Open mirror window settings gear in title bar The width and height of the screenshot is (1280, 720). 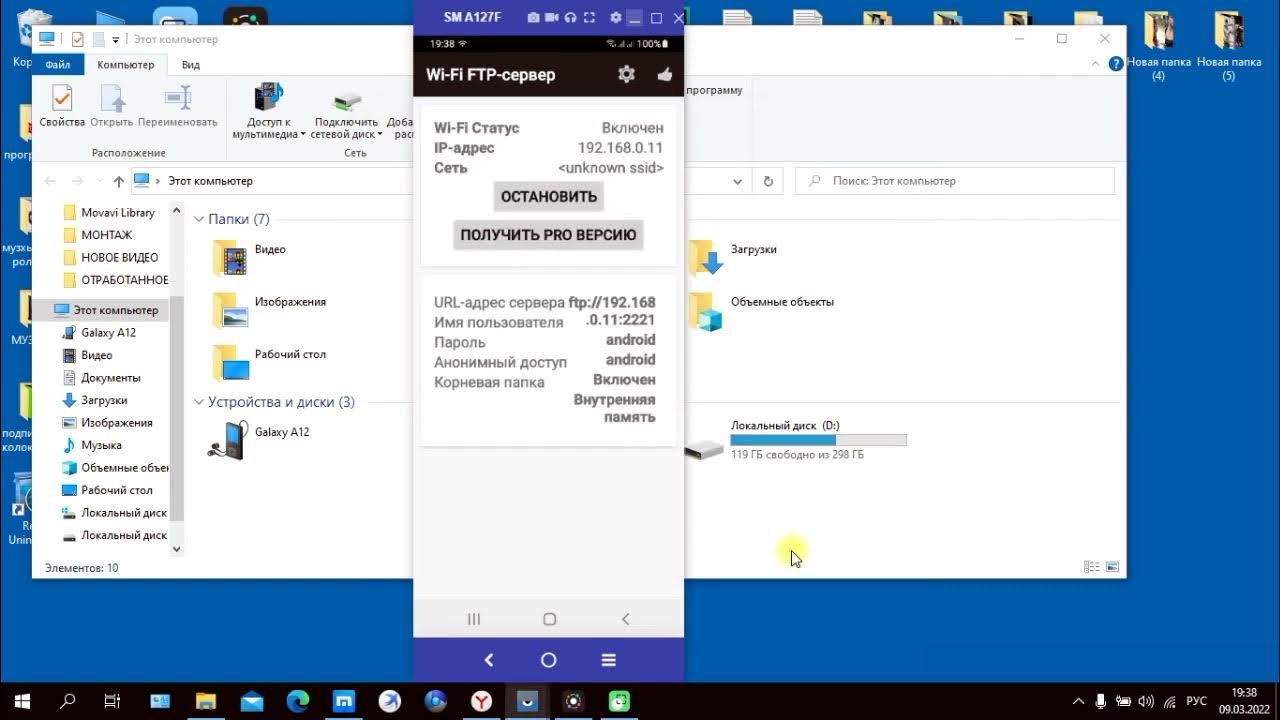coord(616,17)
